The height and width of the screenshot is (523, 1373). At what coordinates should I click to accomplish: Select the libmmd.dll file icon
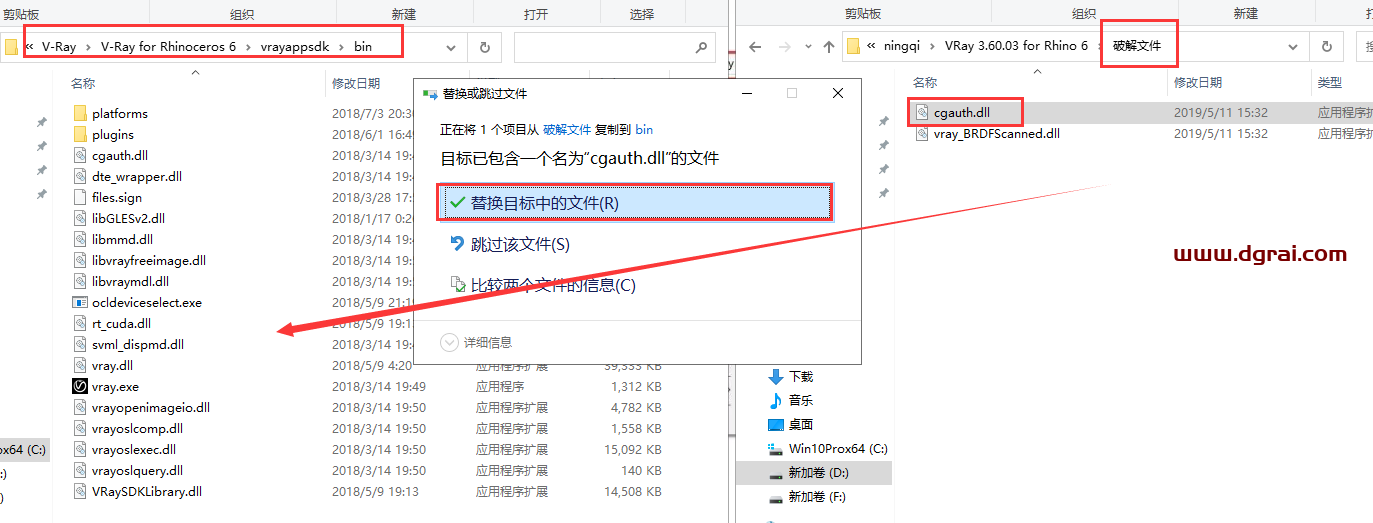pyautogui.click(x=81, y=240)
